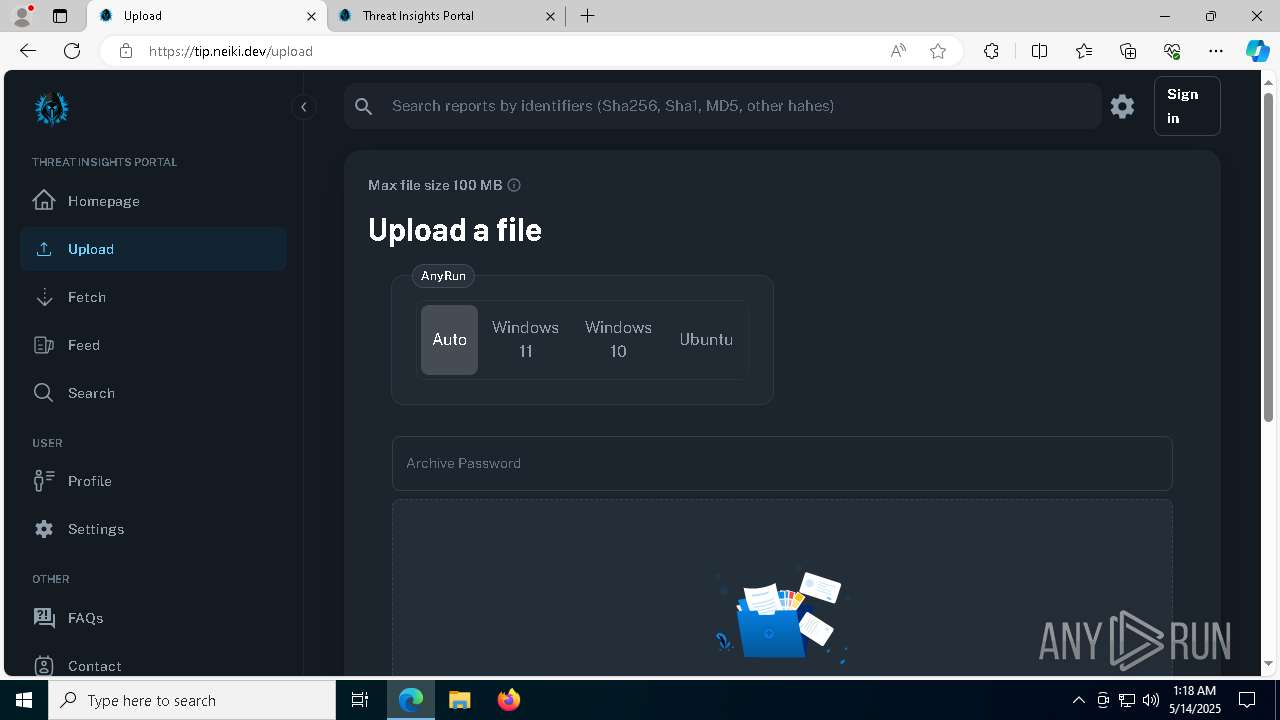Open the Contact link in the sidebar
This screenshot has height=720, width=1280.
click(x=153, y=666)
